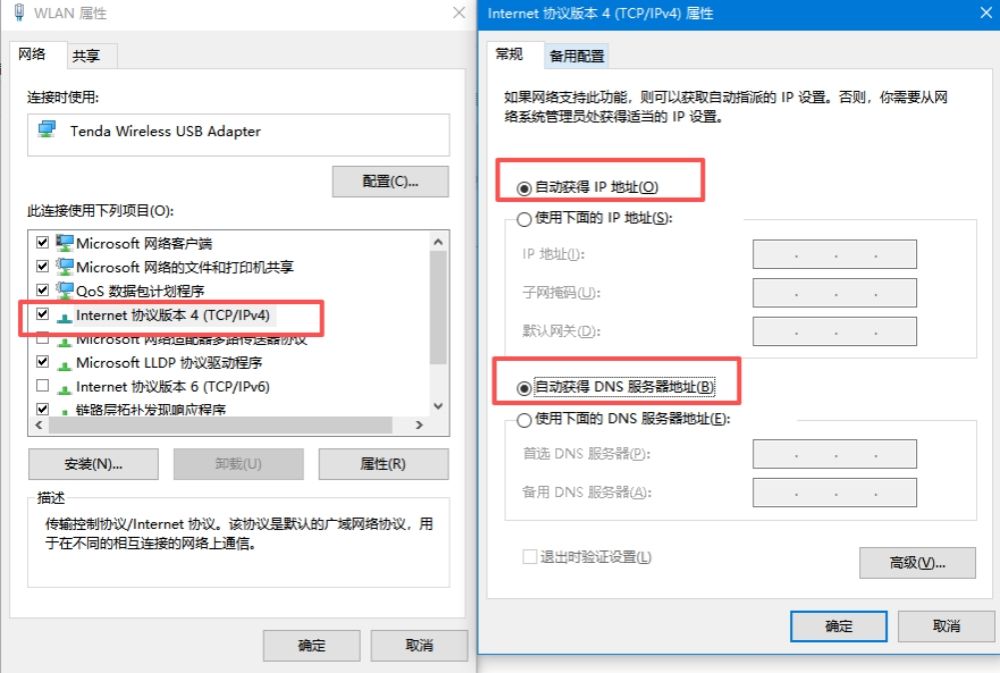Select Internet 协议版本 4 (TCP/IPv4) entry

(x=172, y=315)
